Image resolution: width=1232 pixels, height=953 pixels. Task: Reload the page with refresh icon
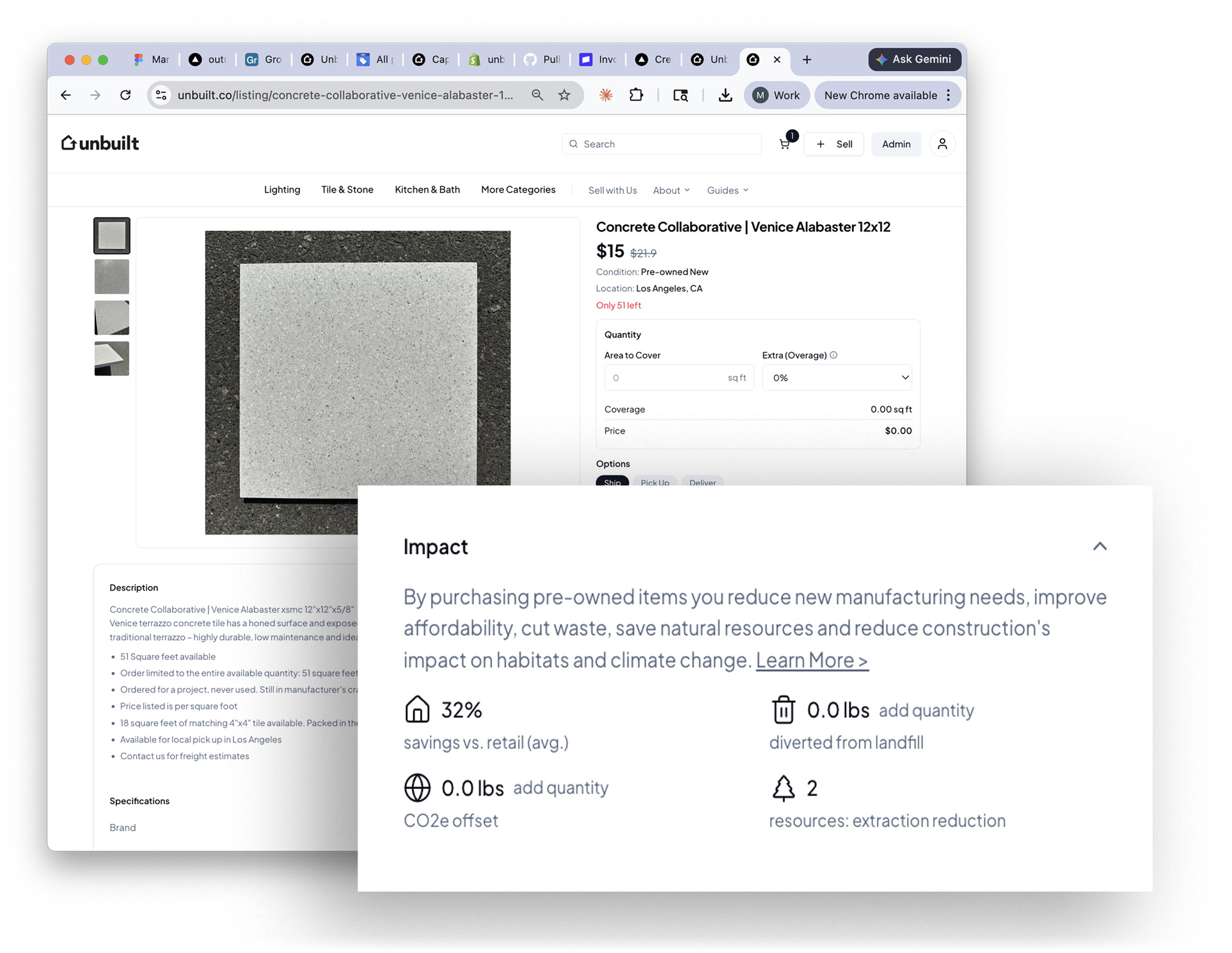click(x=125, y=95)
